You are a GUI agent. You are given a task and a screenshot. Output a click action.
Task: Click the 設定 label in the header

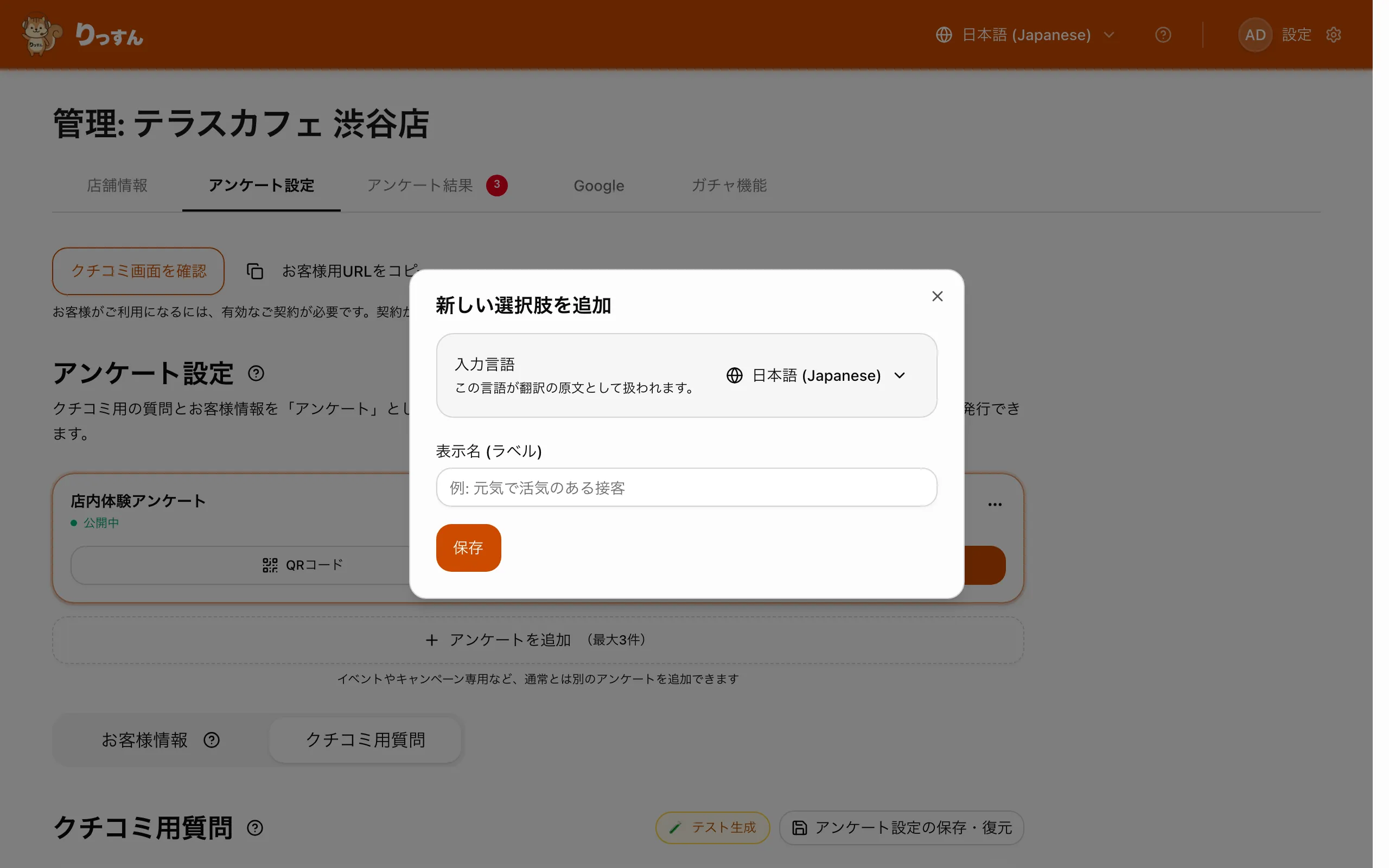1297,35
